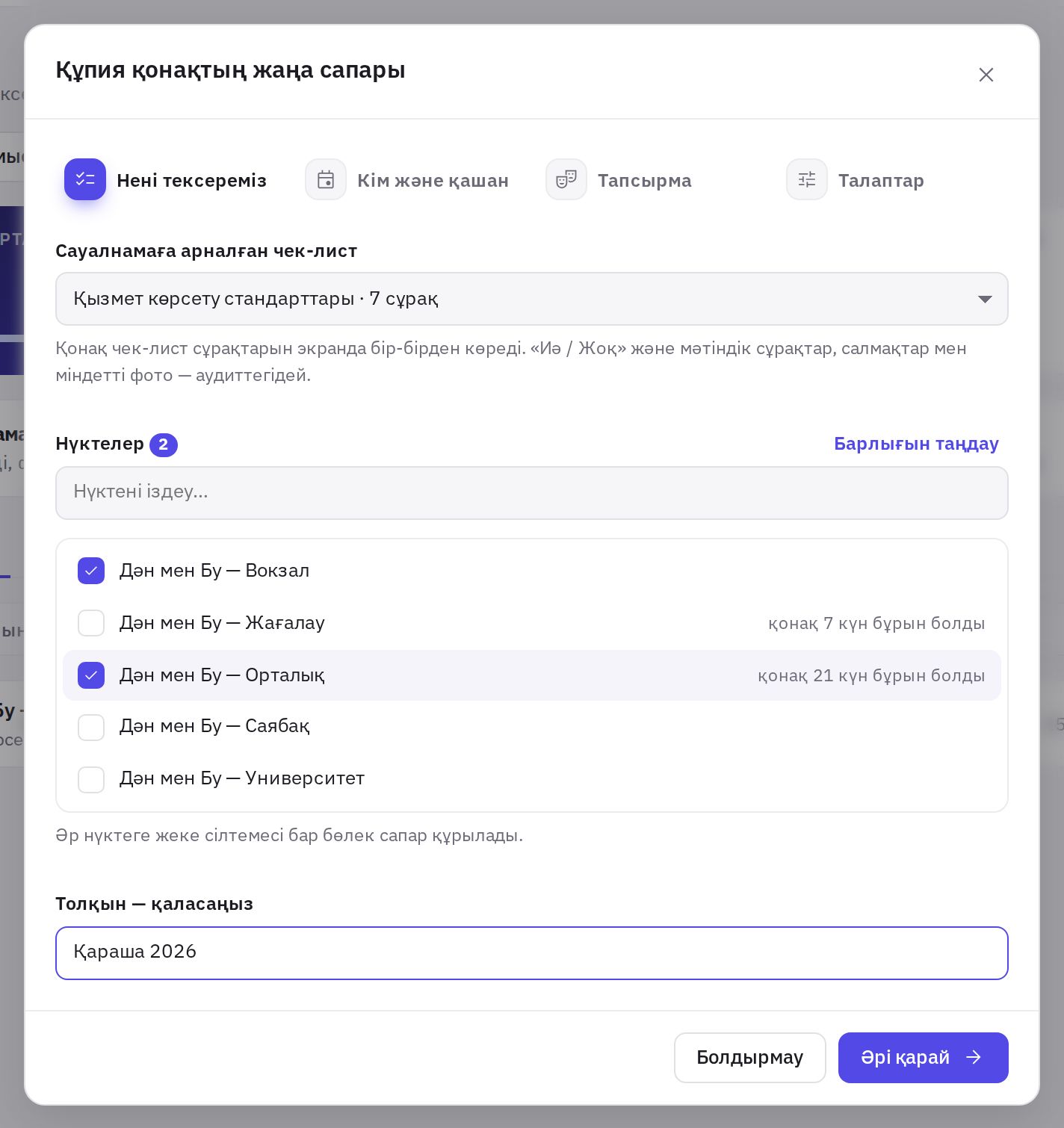Uncheck the Дән мен Бу — Орталық checkbox
1064x1128 pixels.
pyautogui.click(x=91, y=675)
